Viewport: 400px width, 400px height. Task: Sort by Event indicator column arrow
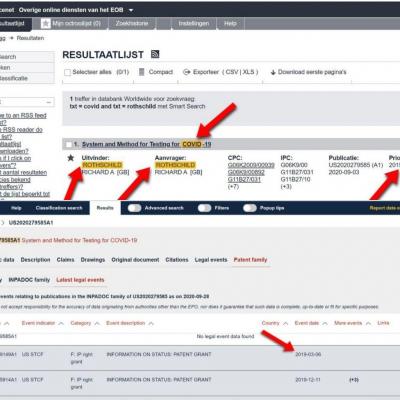61,323
